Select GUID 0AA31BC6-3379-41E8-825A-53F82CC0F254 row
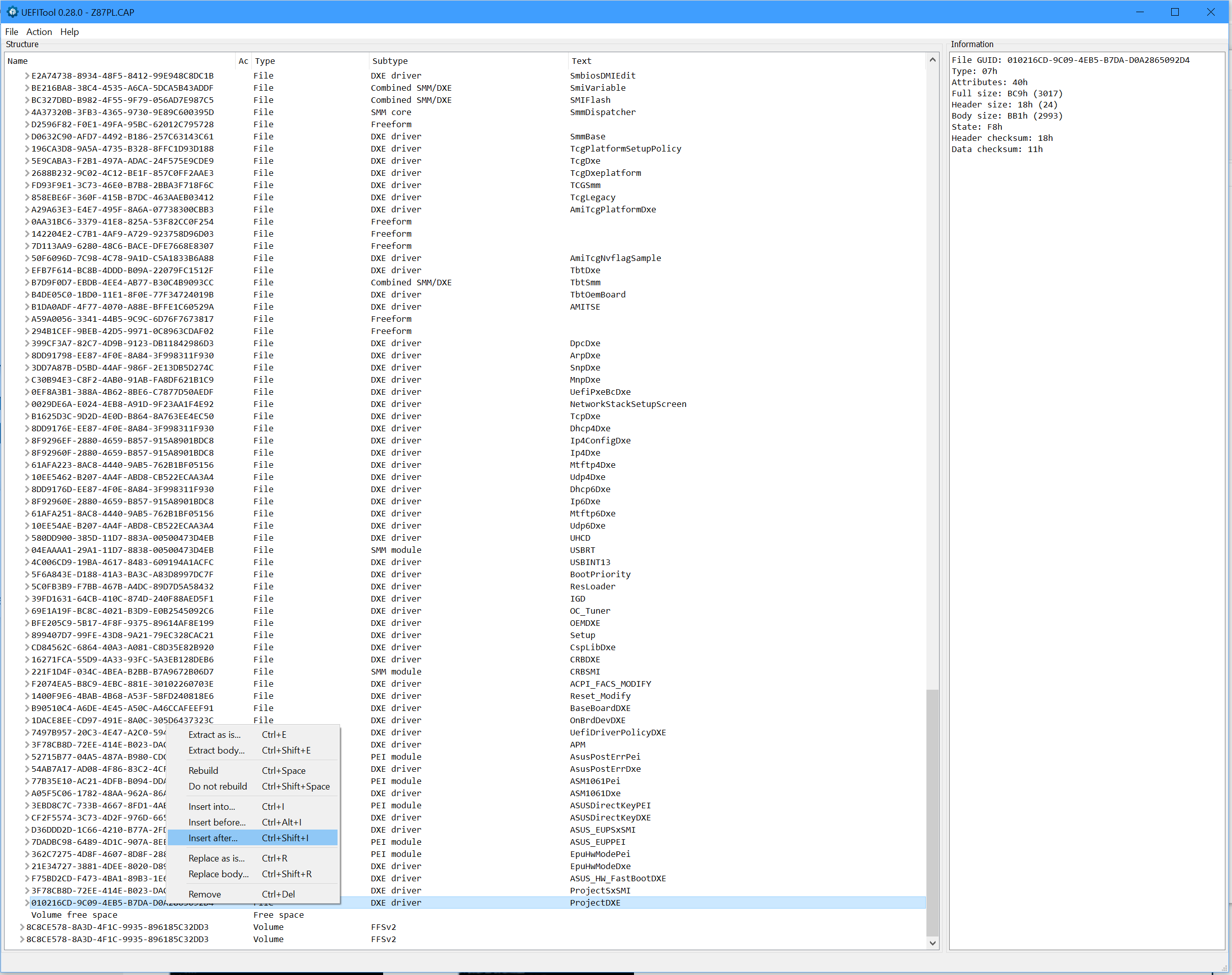1232x975 pixels. pos(465,222)
